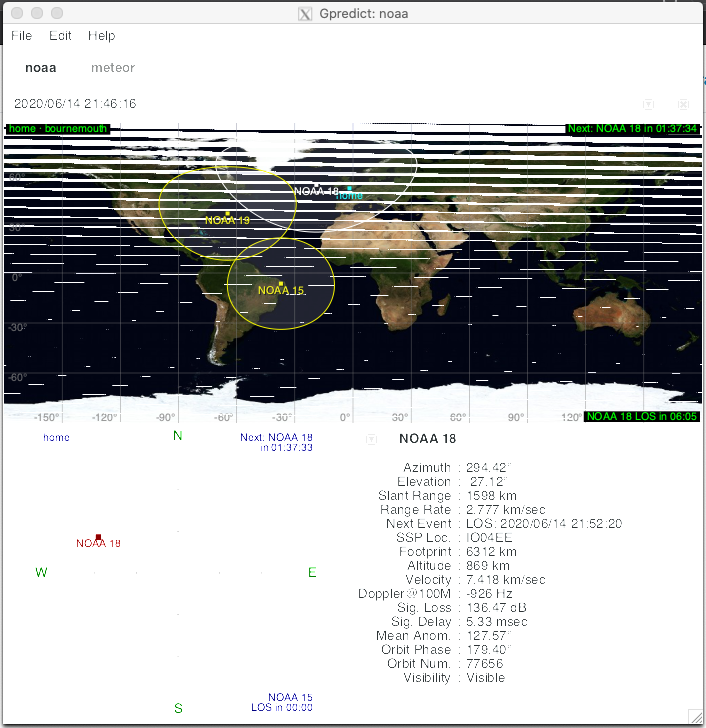This screenshot has height=728, width=706.
Task: Click the cyan home ground station marker
Action: [349, 188]
